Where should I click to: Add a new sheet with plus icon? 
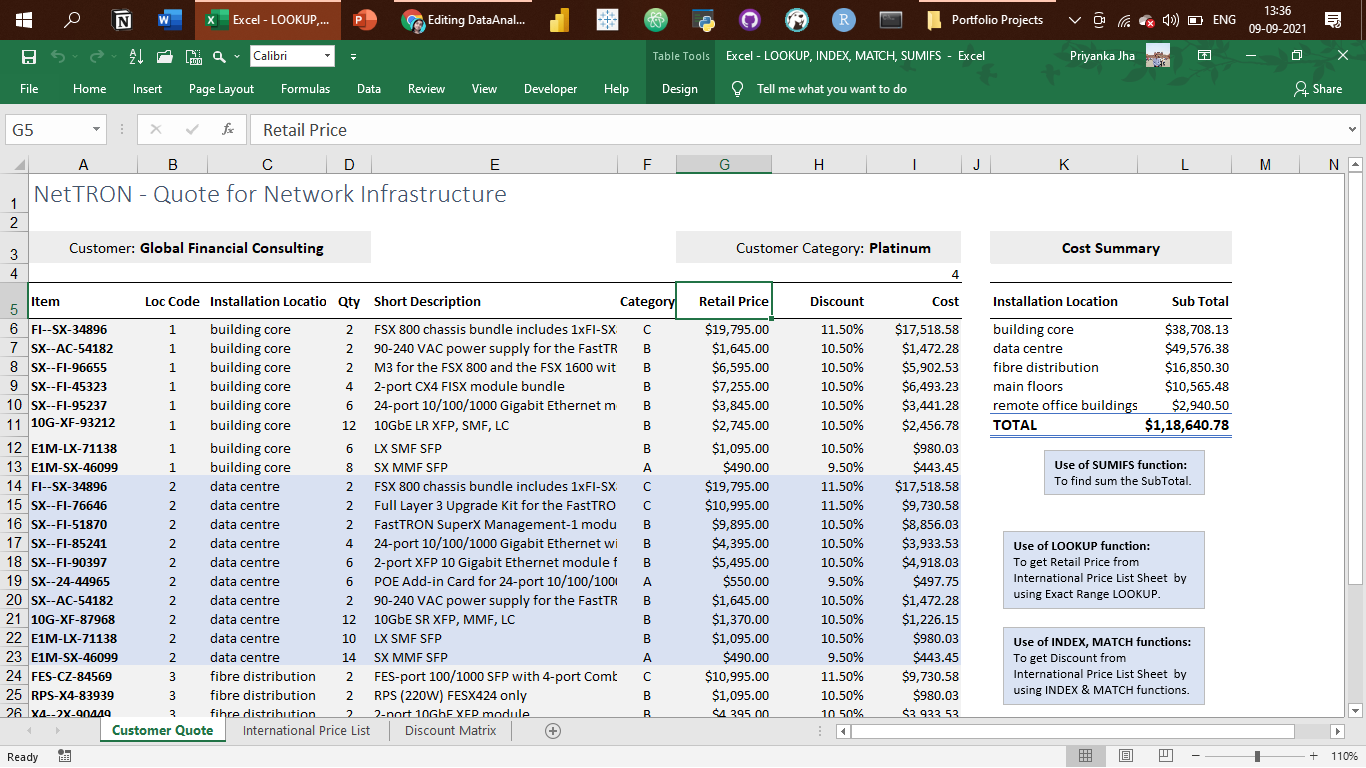point(552,731)
